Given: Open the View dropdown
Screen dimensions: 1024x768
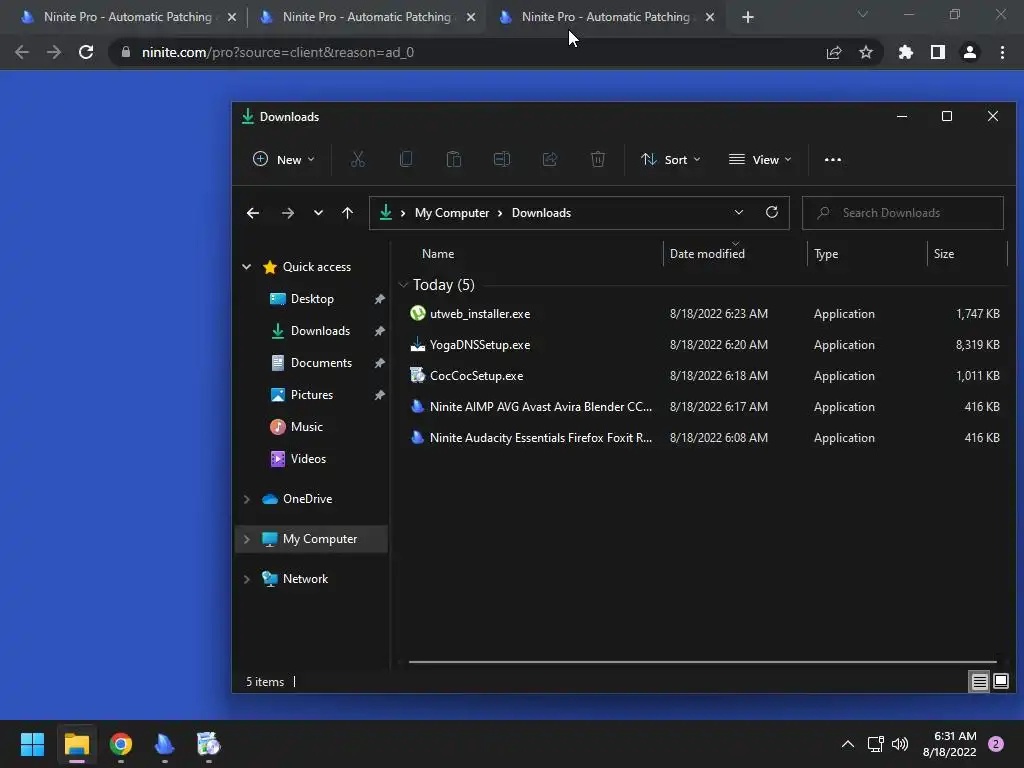Looking at the screenshot, I should (760, 159).
